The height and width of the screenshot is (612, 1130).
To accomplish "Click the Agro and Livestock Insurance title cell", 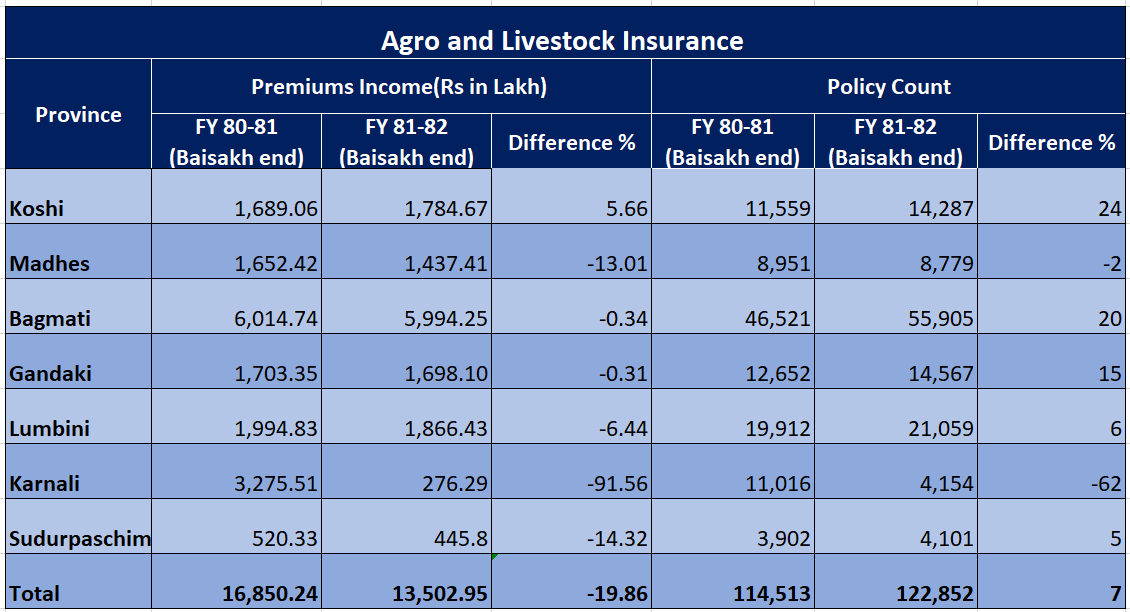I will click(x=563, y=41).
